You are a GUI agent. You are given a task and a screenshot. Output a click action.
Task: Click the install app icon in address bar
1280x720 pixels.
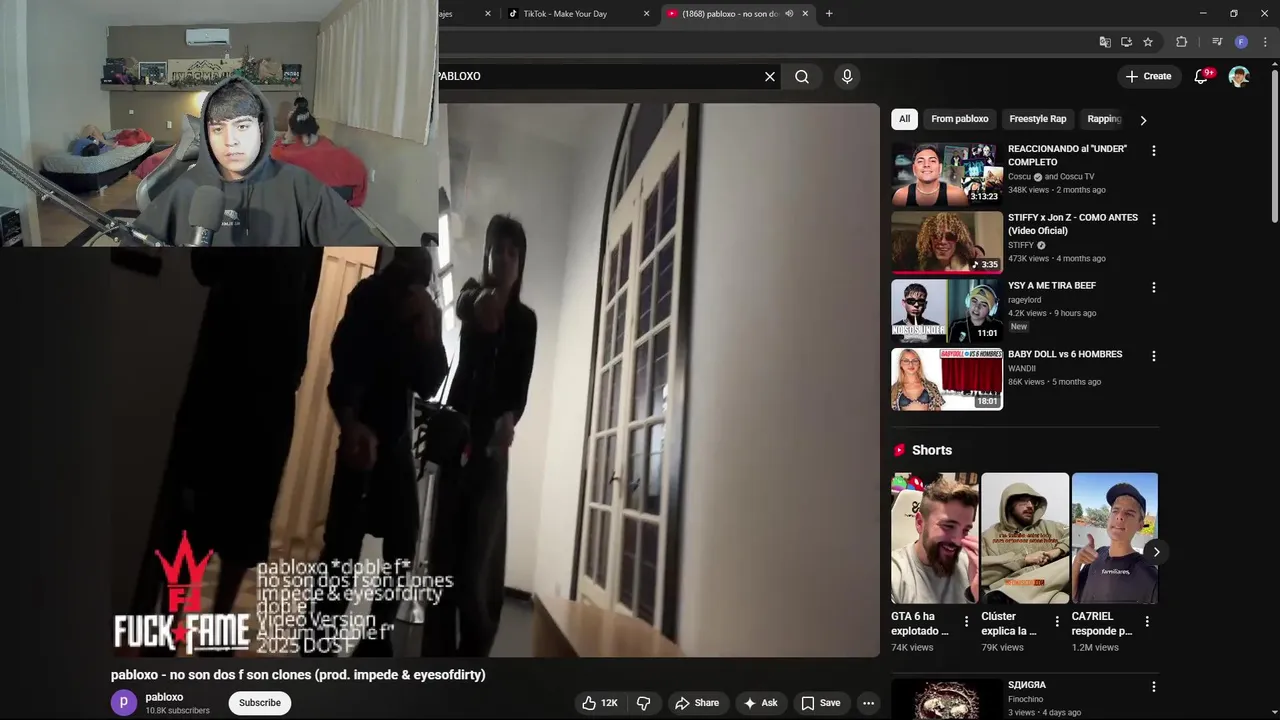pos(1126,42)
